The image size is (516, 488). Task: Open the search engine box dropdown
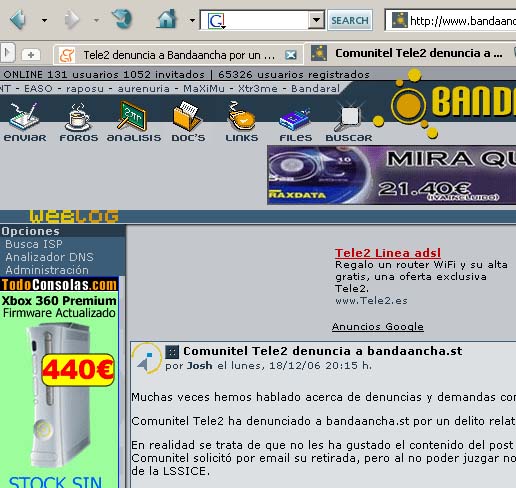click(316, 20)
